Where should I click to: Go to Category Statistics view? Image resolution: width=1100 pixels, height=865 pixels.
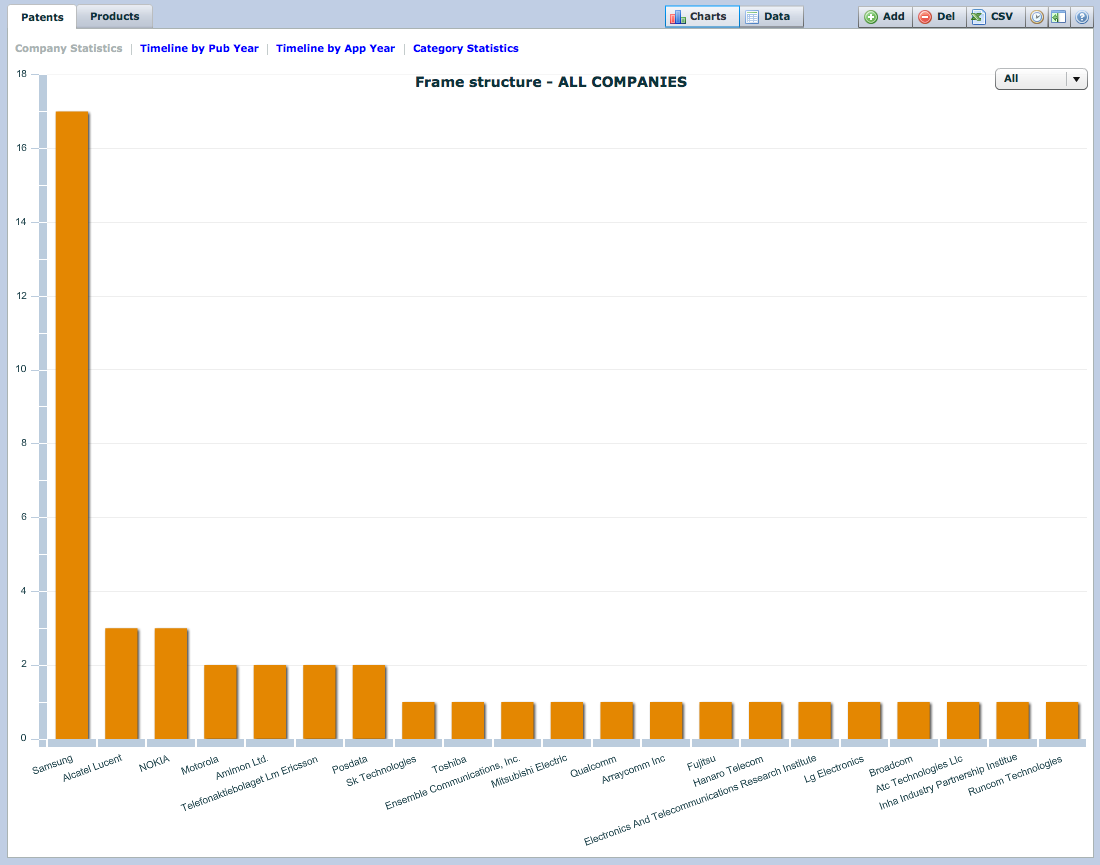point(465,48)
